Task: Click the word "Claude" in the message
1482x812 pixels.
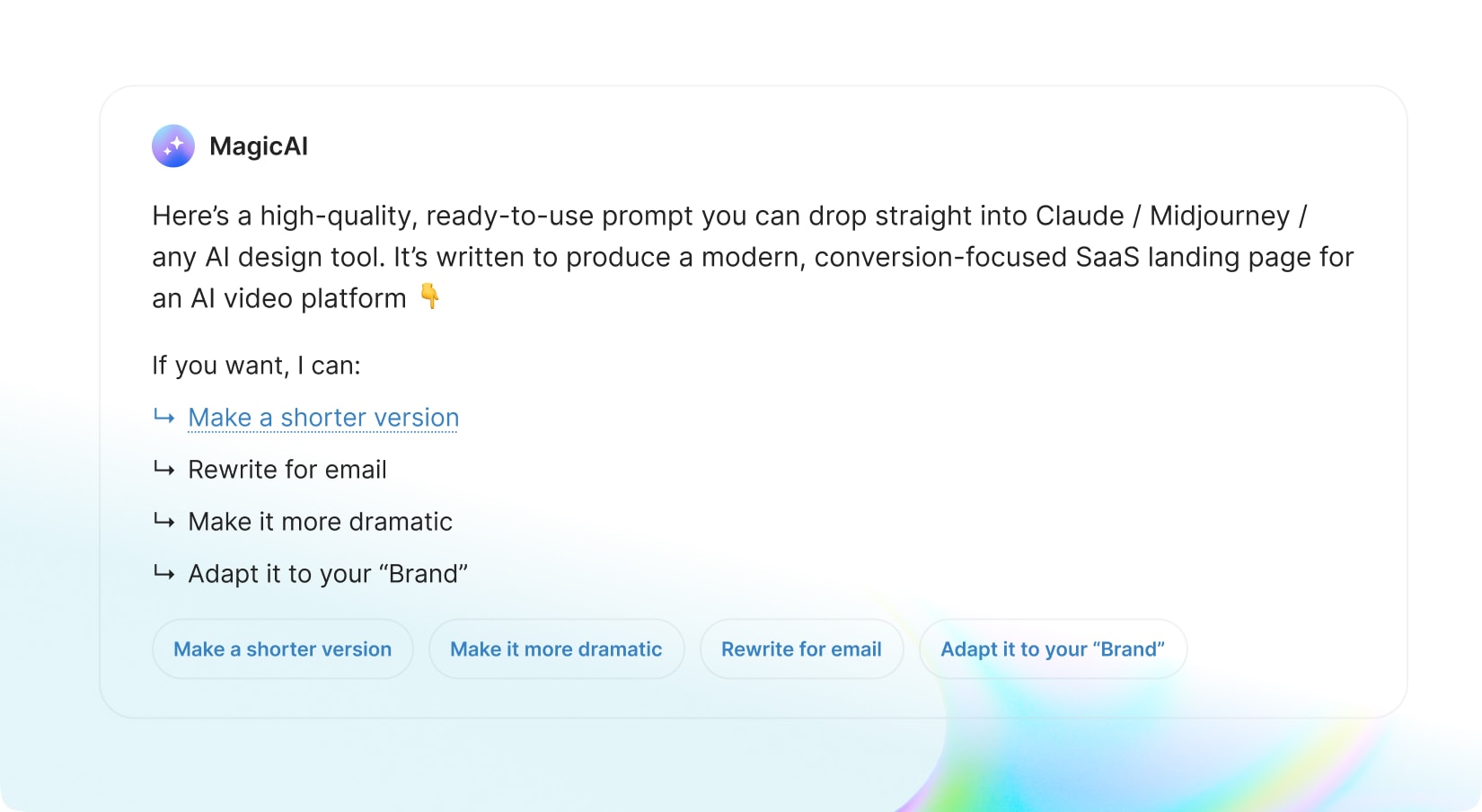Action: [x=1079, y=216]
